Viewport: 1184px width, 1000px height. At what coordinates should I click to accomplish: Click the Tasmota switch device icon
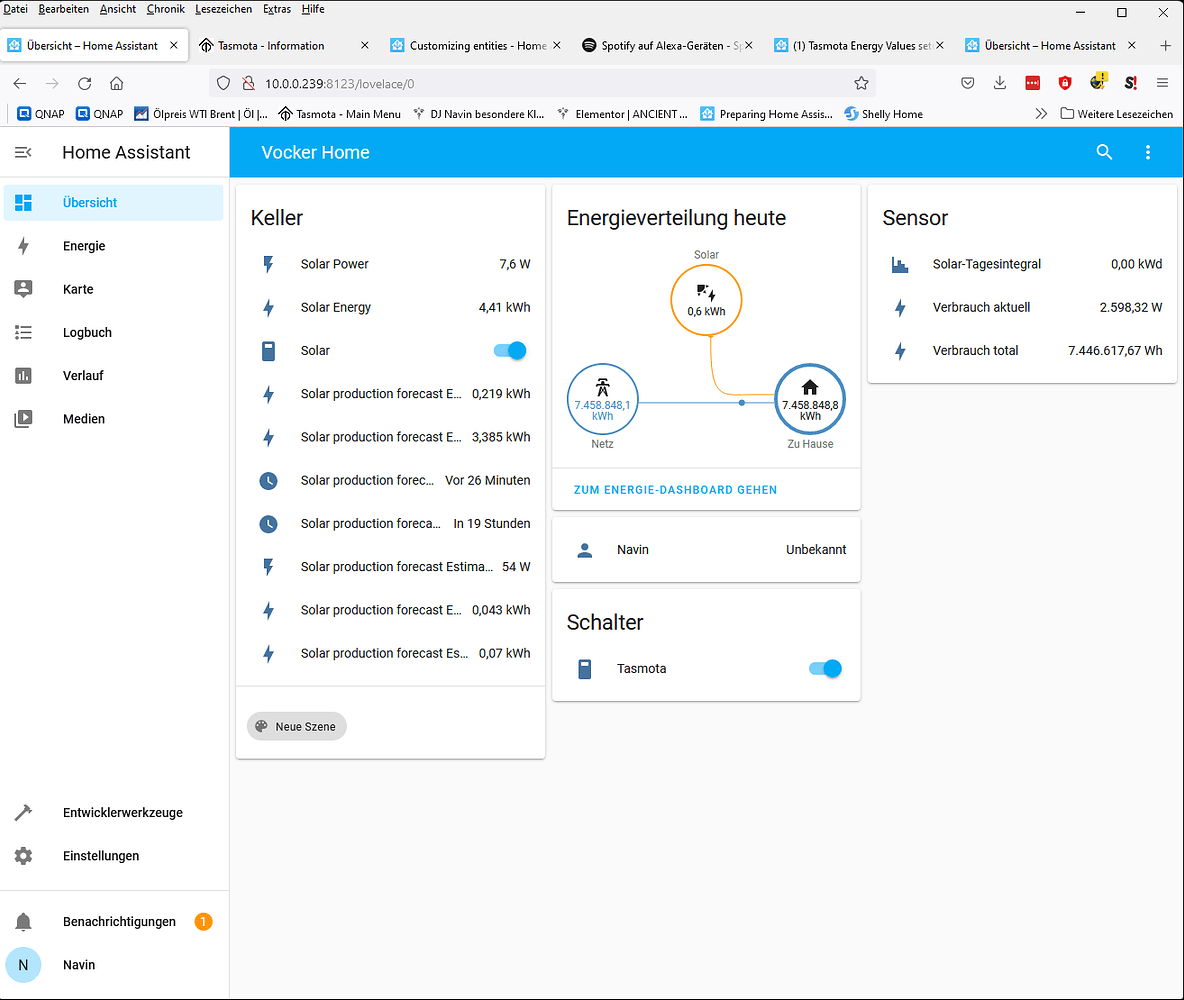(584, 668)
